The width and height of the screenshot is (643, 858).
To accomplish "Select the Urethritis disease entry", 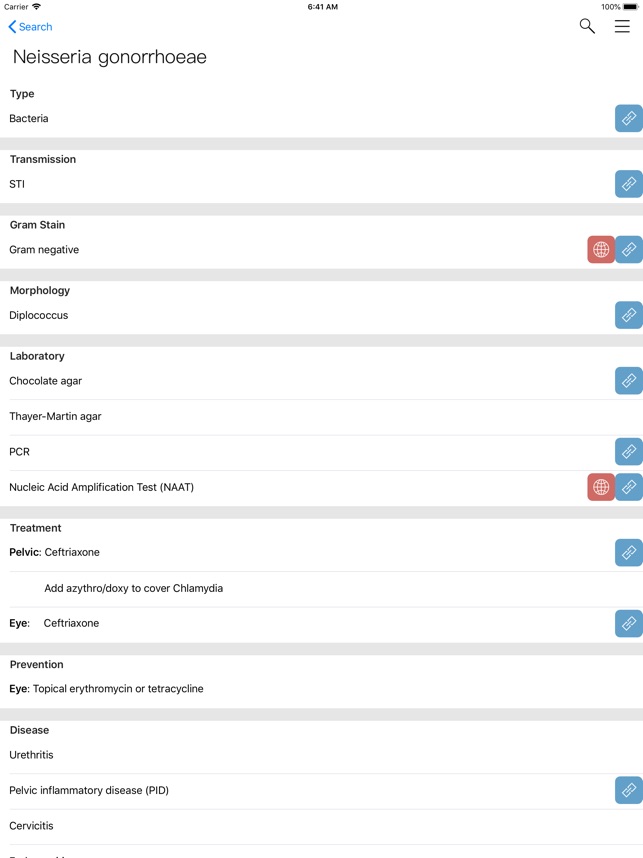I will coord(31,755).
